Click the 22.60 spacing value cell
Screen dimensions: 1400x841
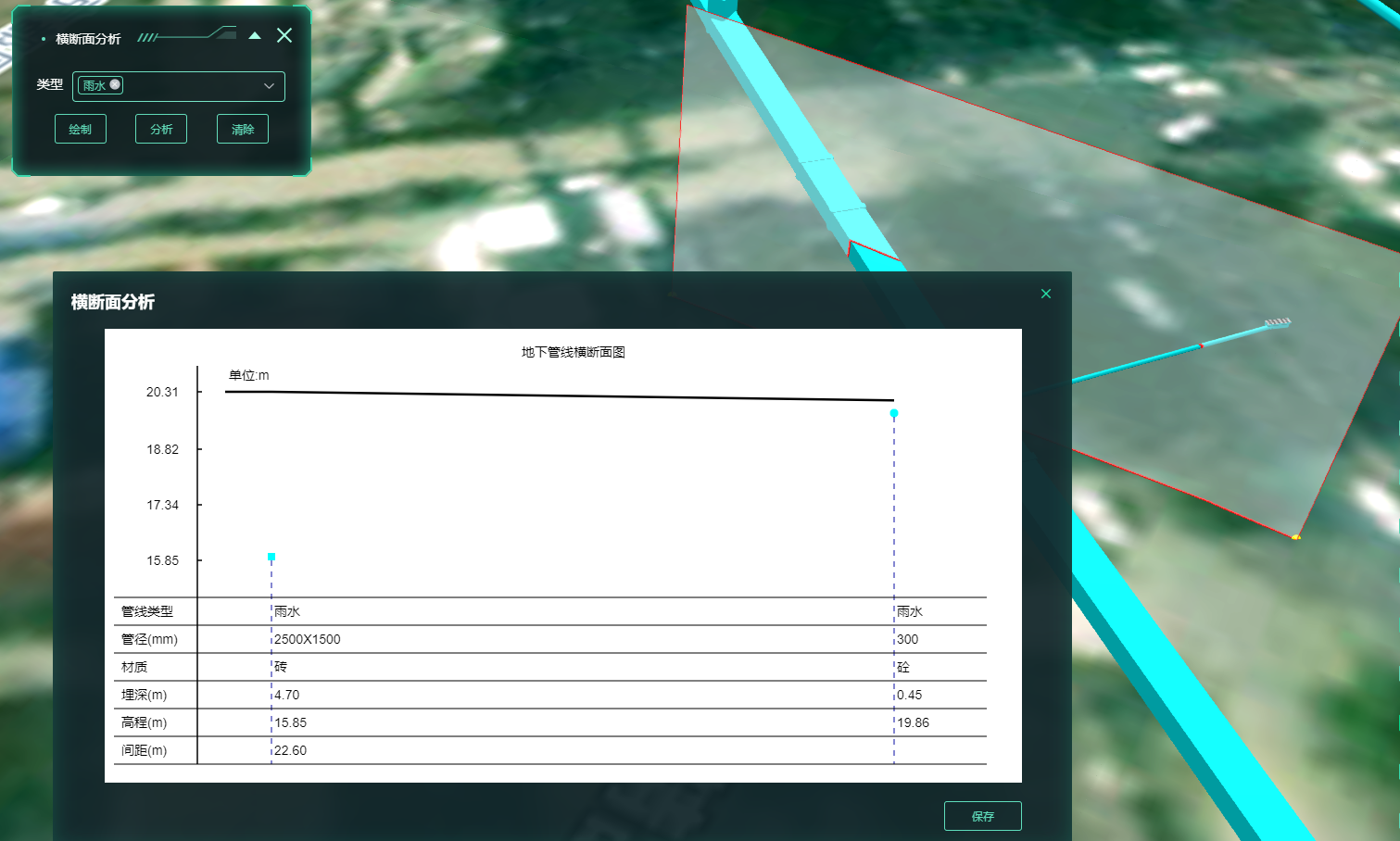[291, 750]
